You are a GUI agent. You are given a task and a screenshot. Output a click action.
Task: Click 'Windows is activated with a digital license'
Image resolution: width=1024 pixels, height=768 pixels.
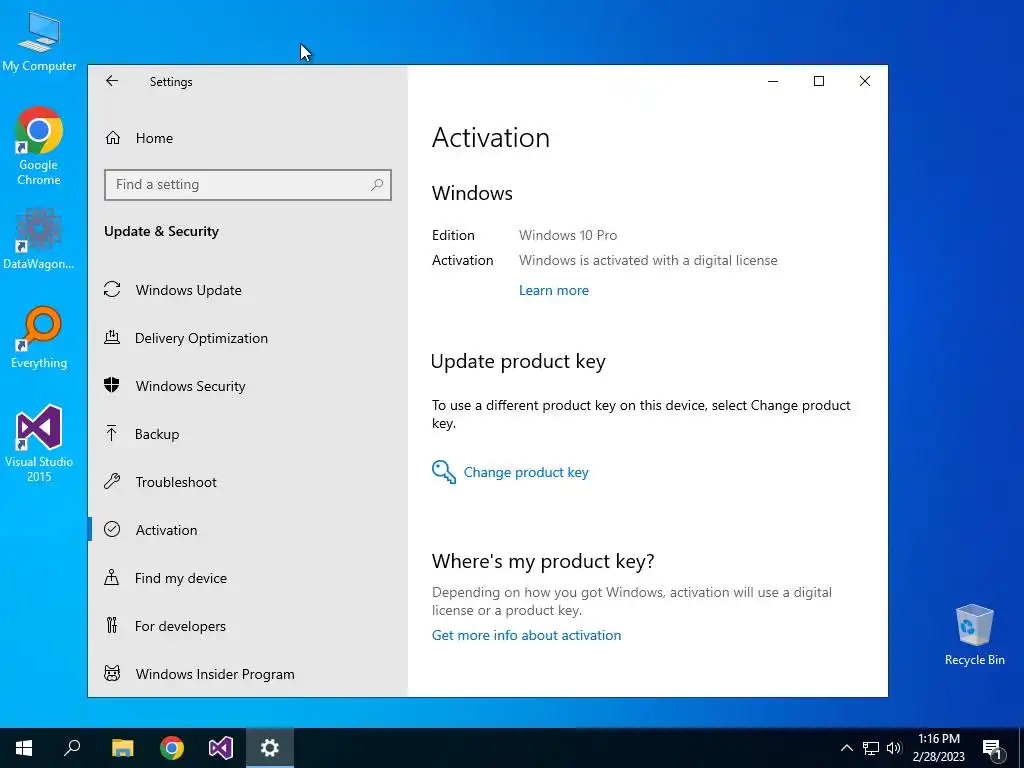point(648,261)
